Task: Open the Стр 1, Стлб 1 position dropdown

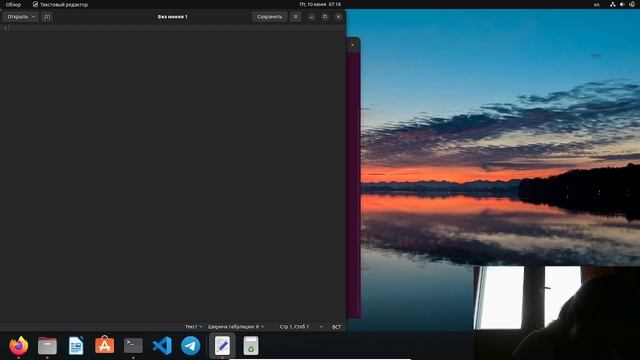Action: click(301, 327)
